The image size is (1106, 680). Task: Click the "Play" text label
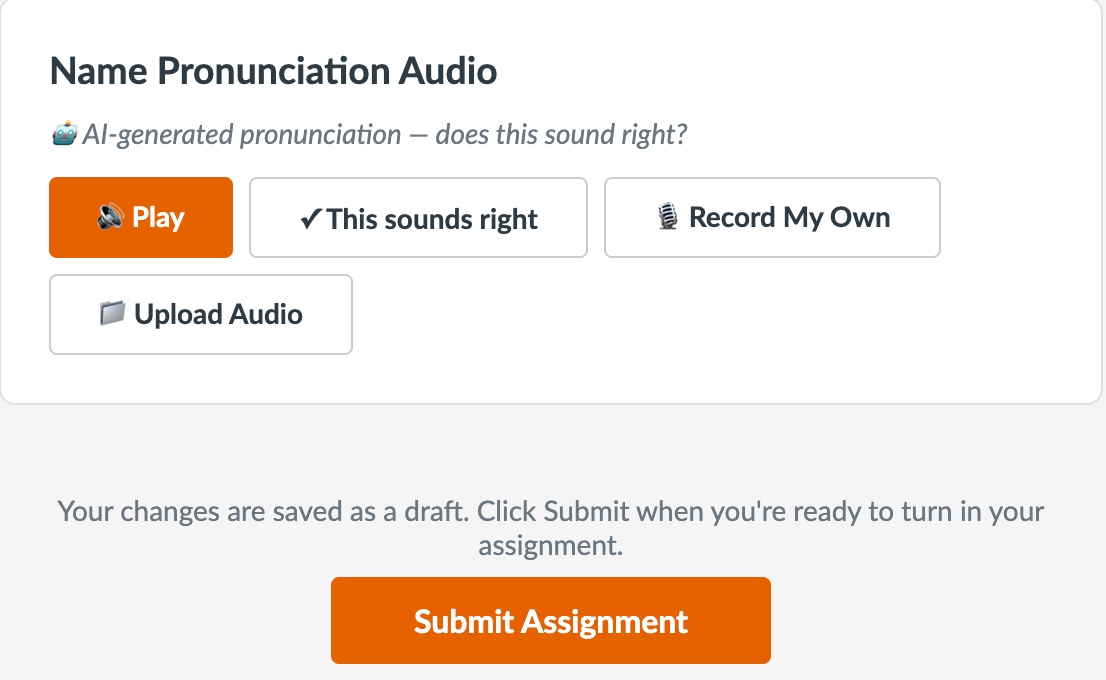[158, 218]
